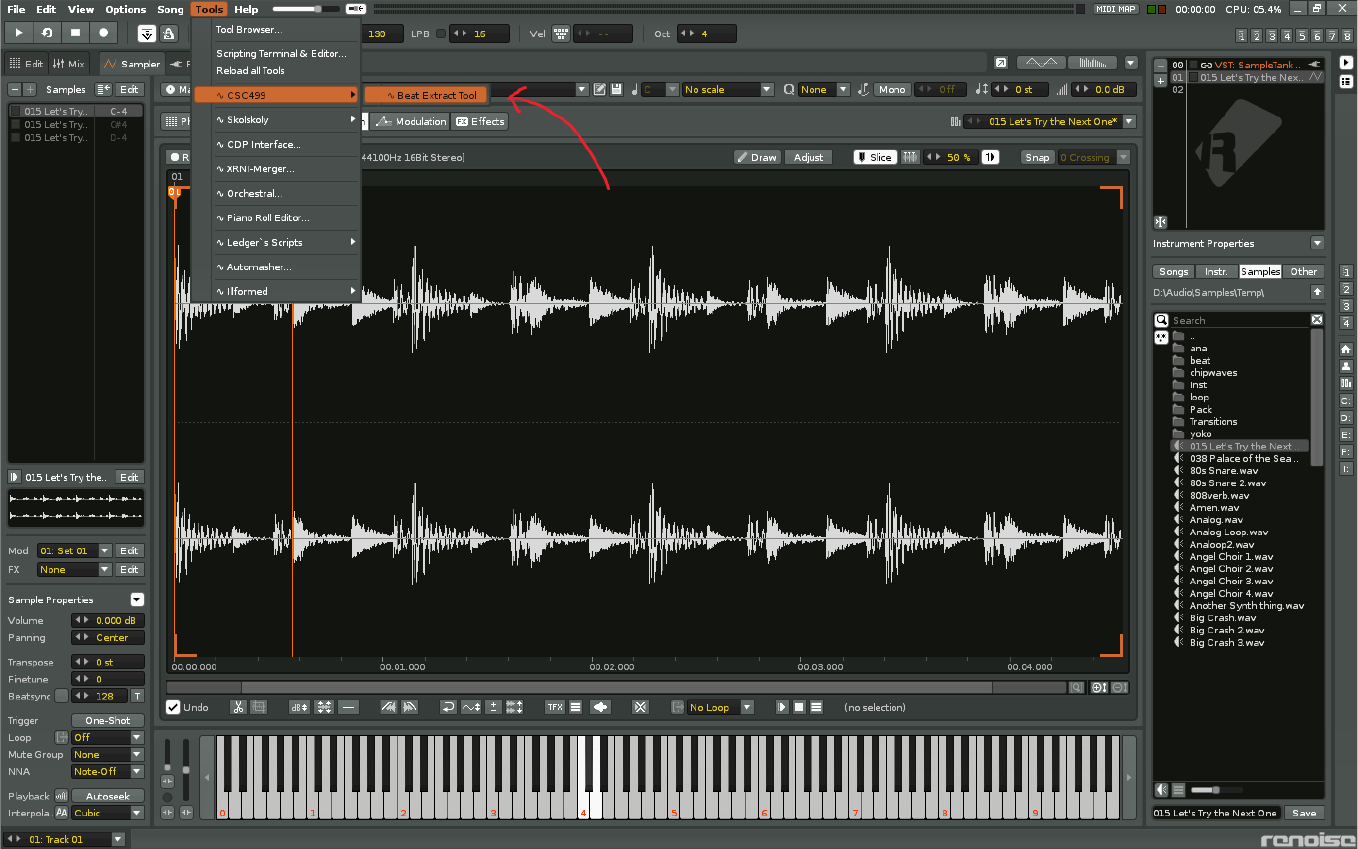Click the Autoseek button

click(107, 796)
